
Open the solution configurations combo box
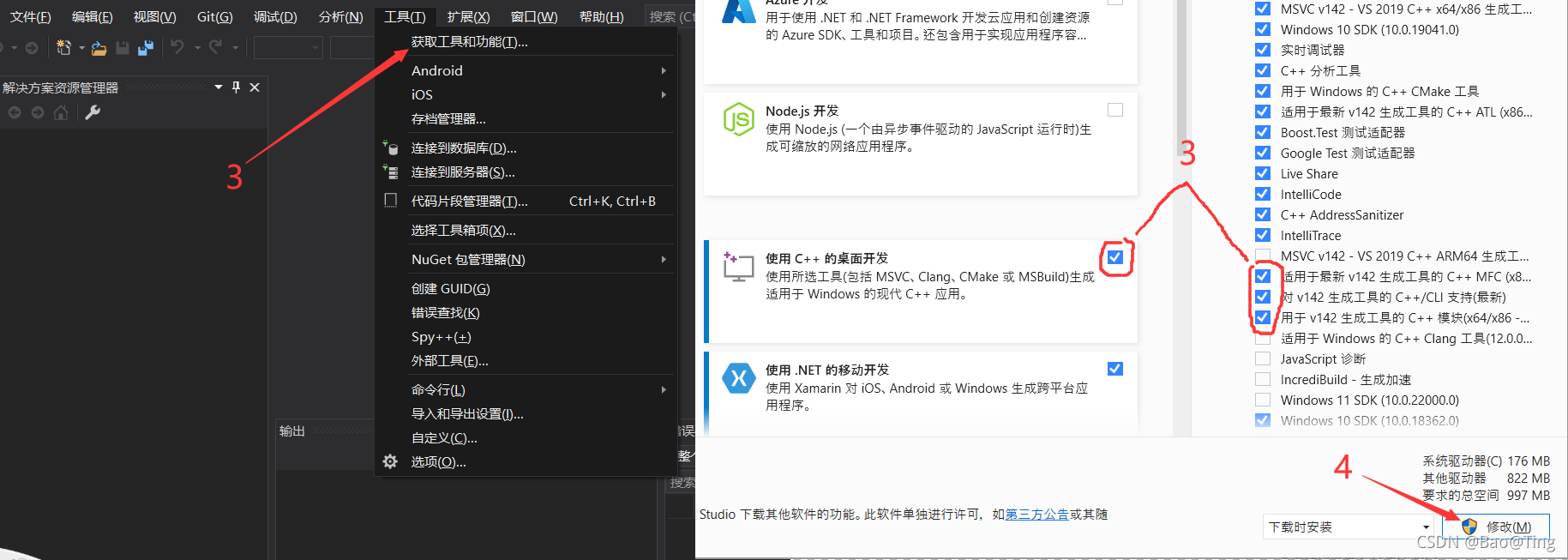287,48
